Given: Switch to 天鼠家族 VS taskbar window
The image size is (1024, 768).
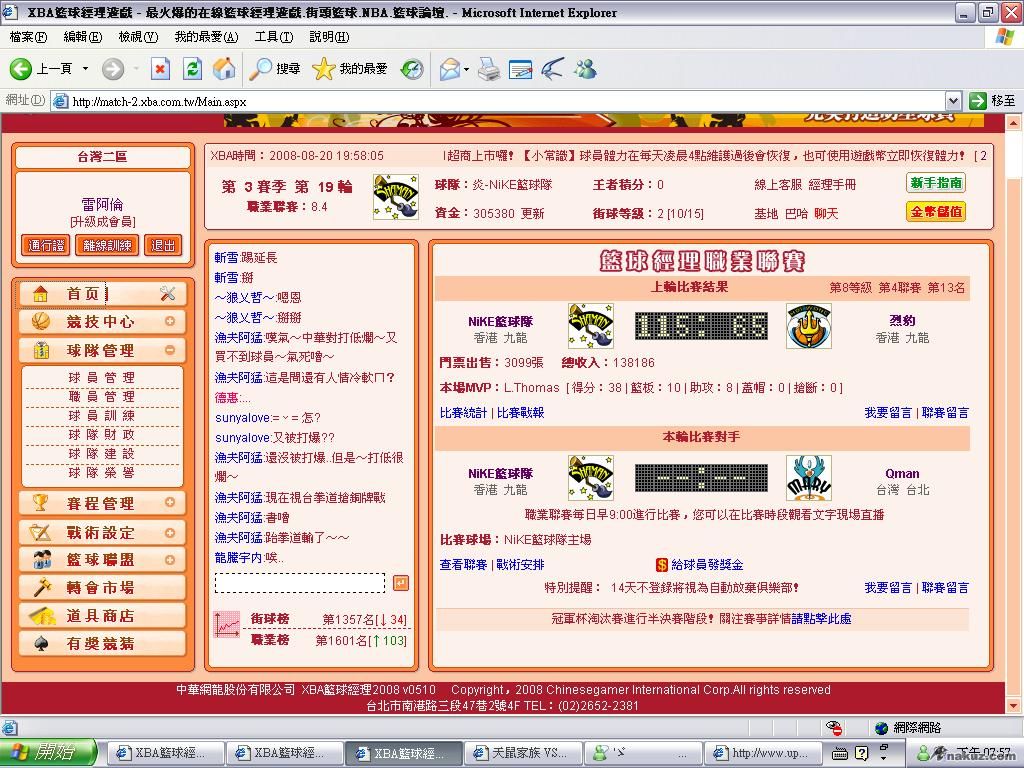Looking at the screenshot, I should pyautogui.click(x=521, y=753).
